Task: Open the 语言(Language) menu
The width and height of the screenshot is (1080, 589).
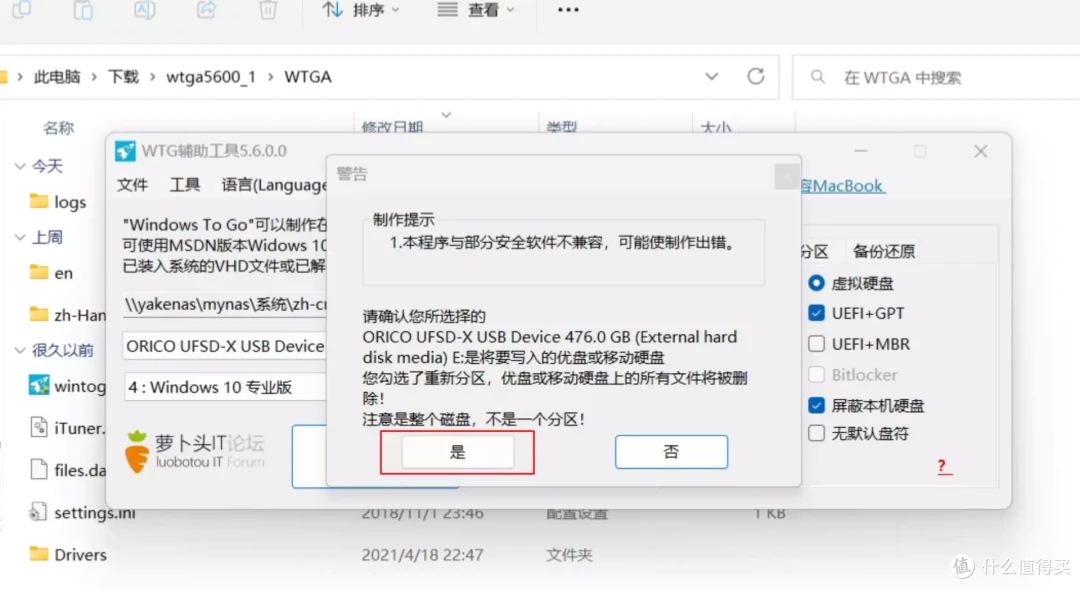Action: point(274,185)
